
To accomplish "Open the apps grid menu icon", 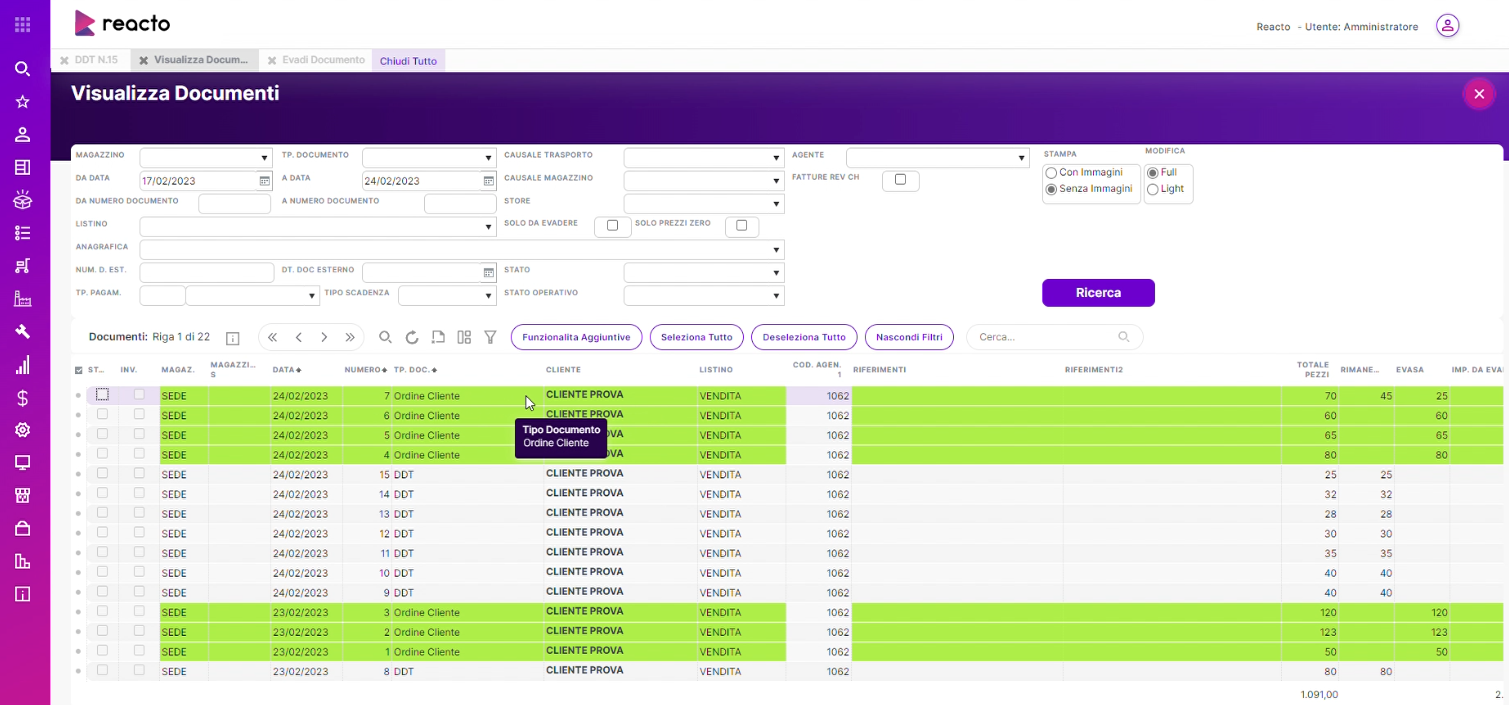I will [x=22, y=24].
